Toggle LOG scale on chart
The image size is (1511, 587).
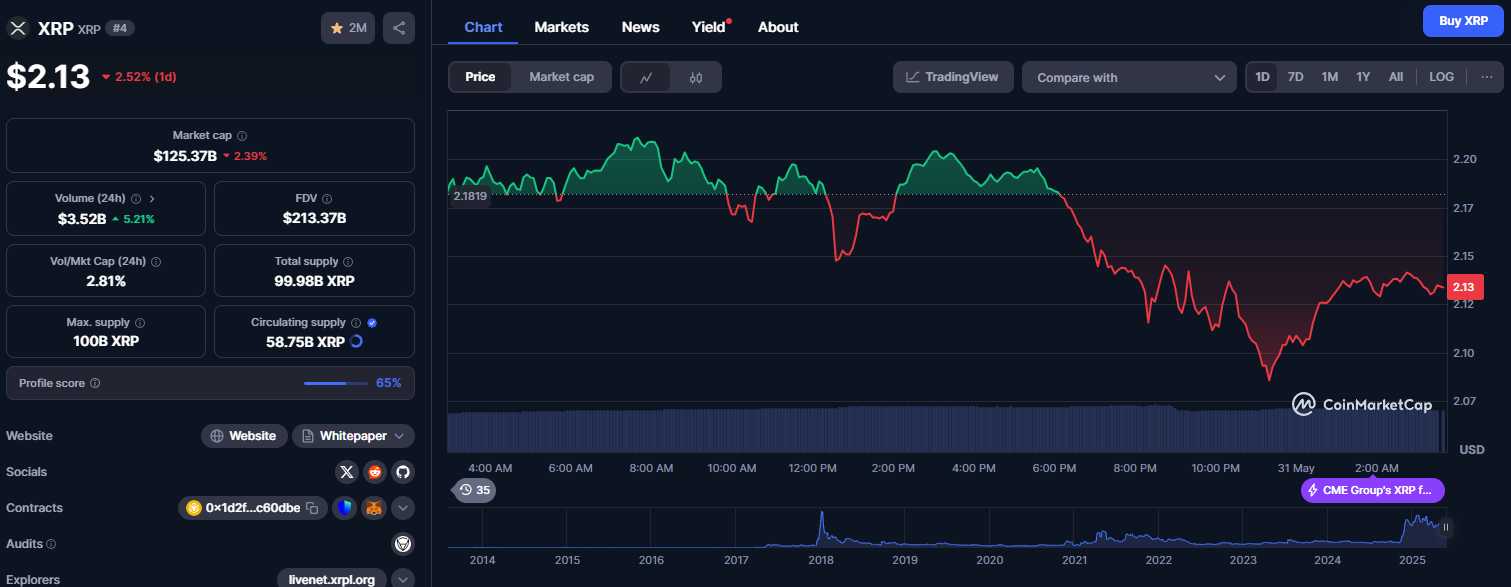pyautogui.click(x=1441, y=77)
